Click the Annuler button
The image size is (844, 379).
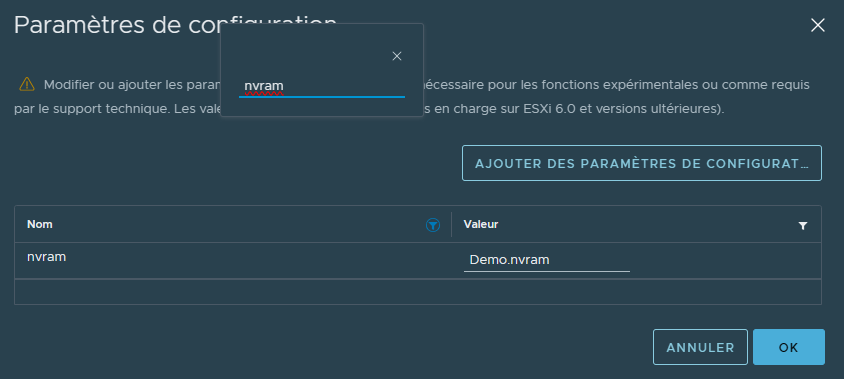(700, 347)
